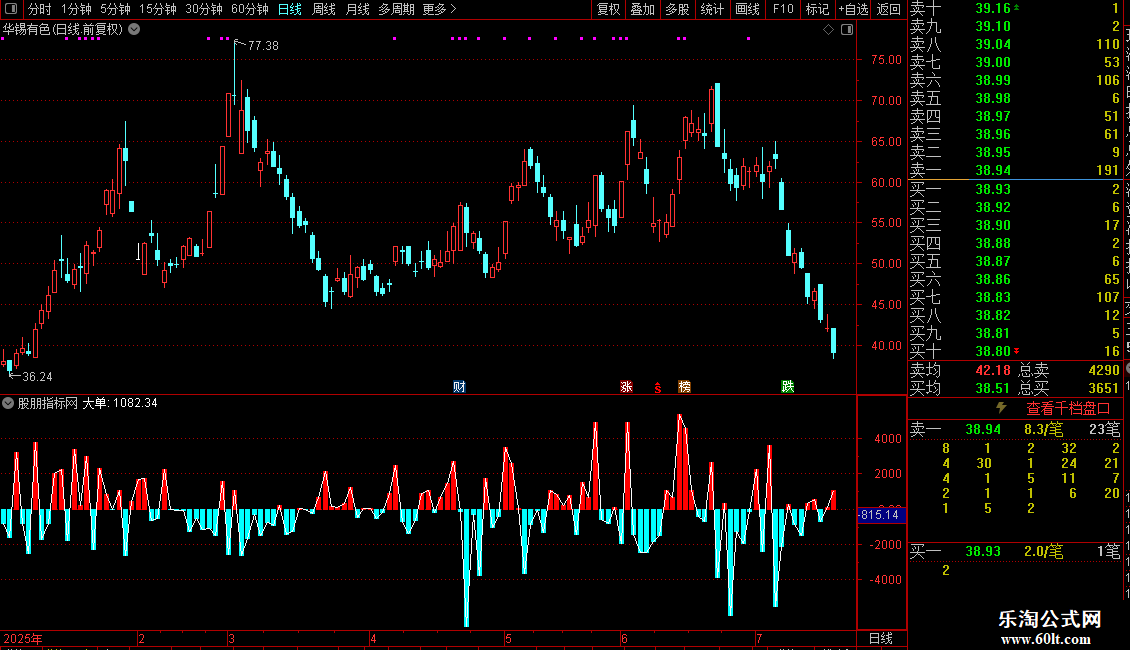
Task: Click the 8.3/笔 average trade value
Action: click(x=1044, y=429)
